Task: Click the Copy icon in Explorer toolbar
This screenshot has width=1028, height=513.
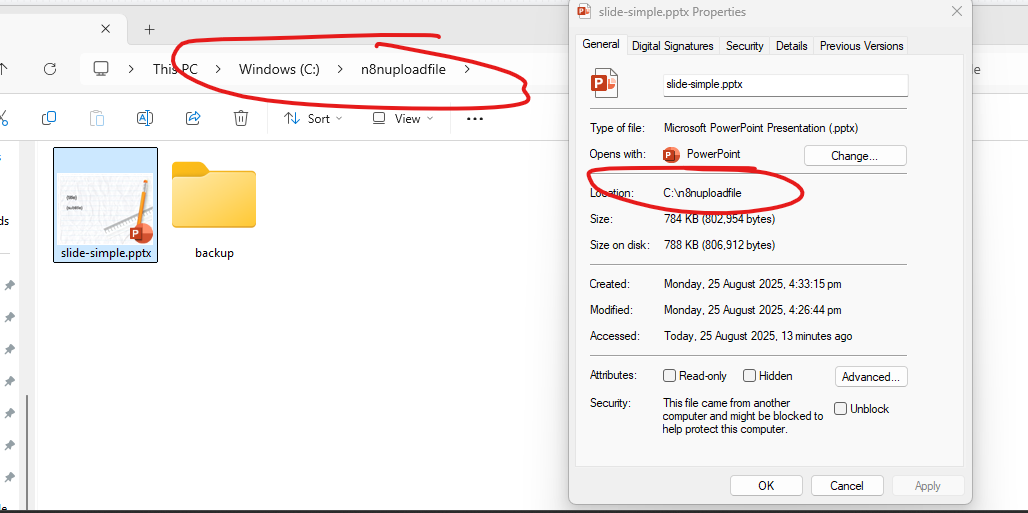Action: point(49,118)
